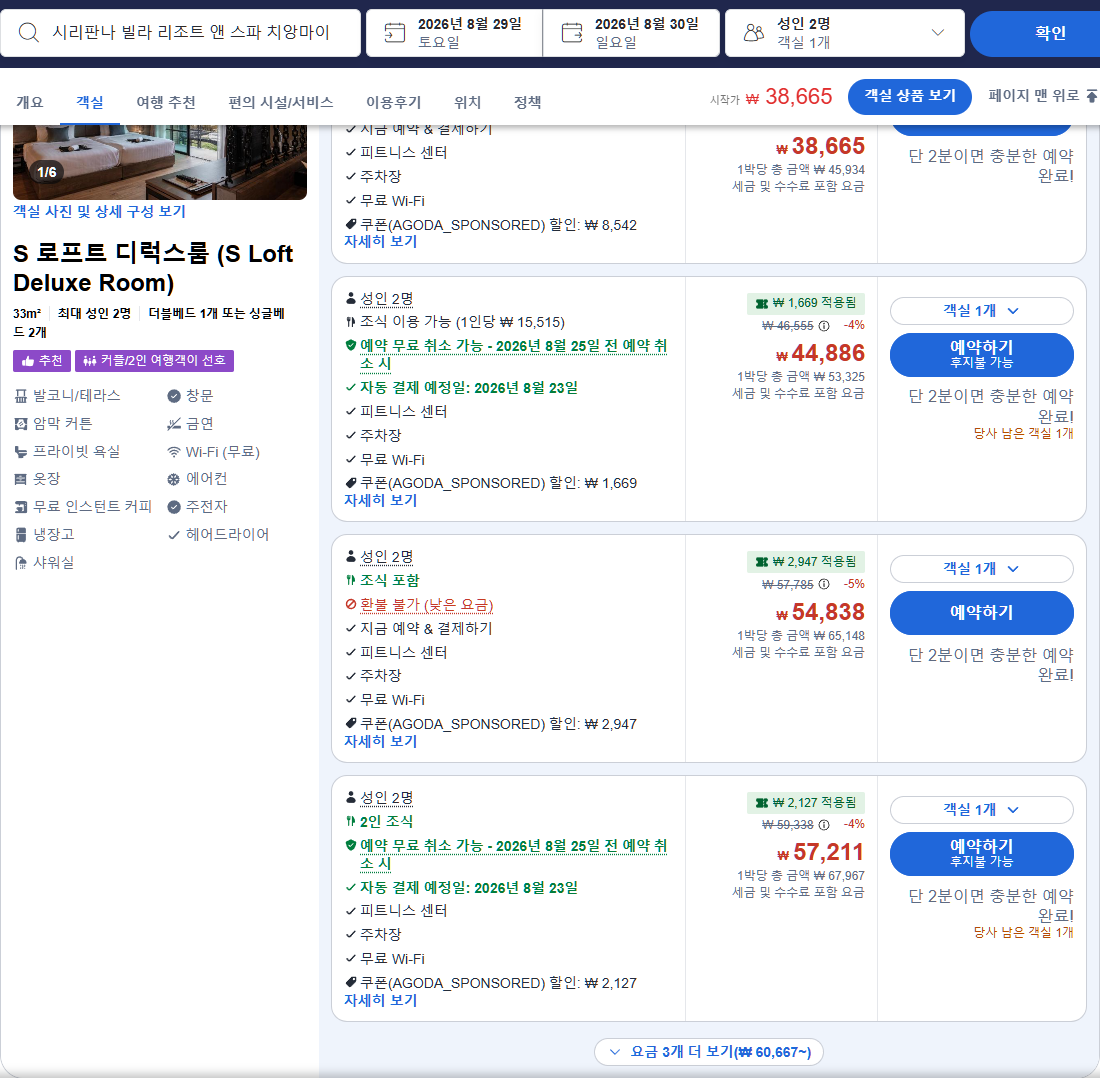Click 자세히 보기 under ₩1,669 coupon
The image size is (1100, 1079).
(x=381, y=500)
